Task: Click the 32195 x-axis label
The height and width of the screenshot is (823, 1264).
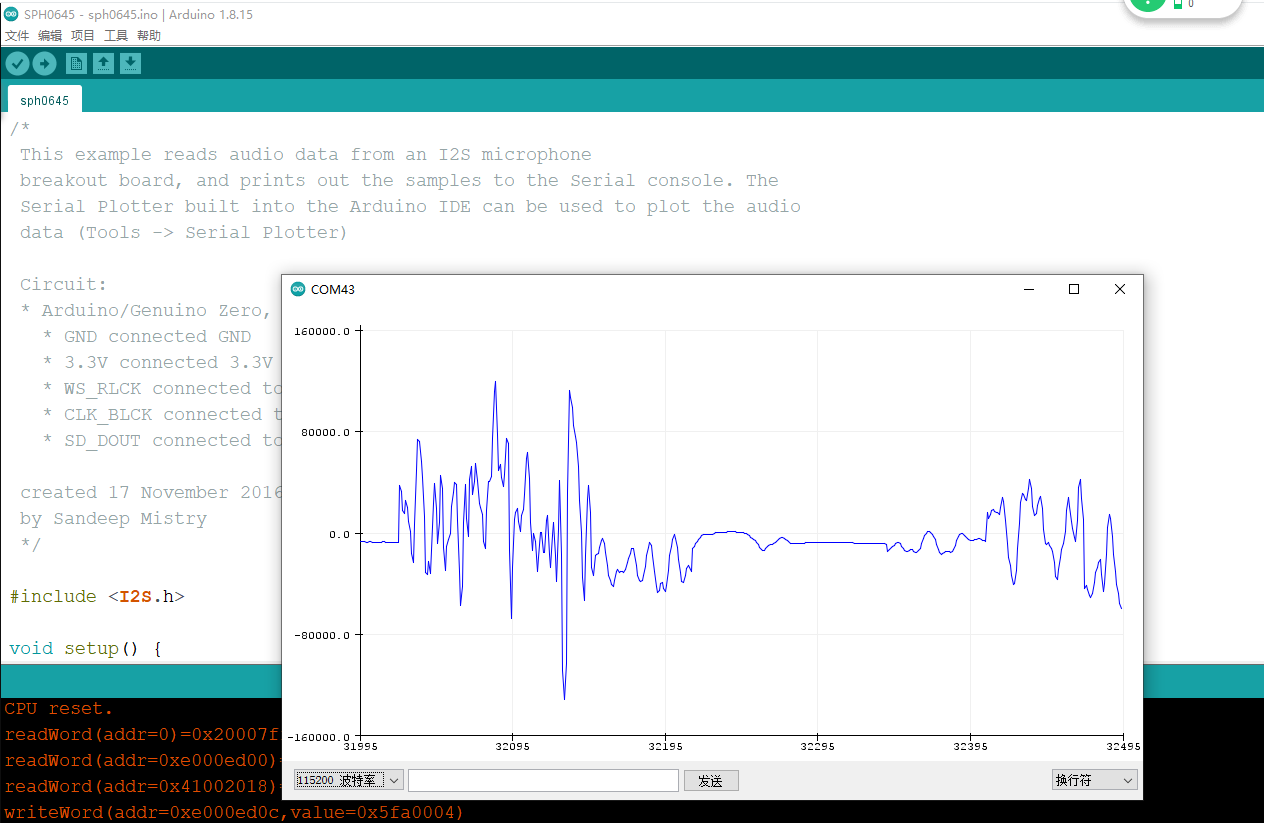Action: (x=665, y=747)
